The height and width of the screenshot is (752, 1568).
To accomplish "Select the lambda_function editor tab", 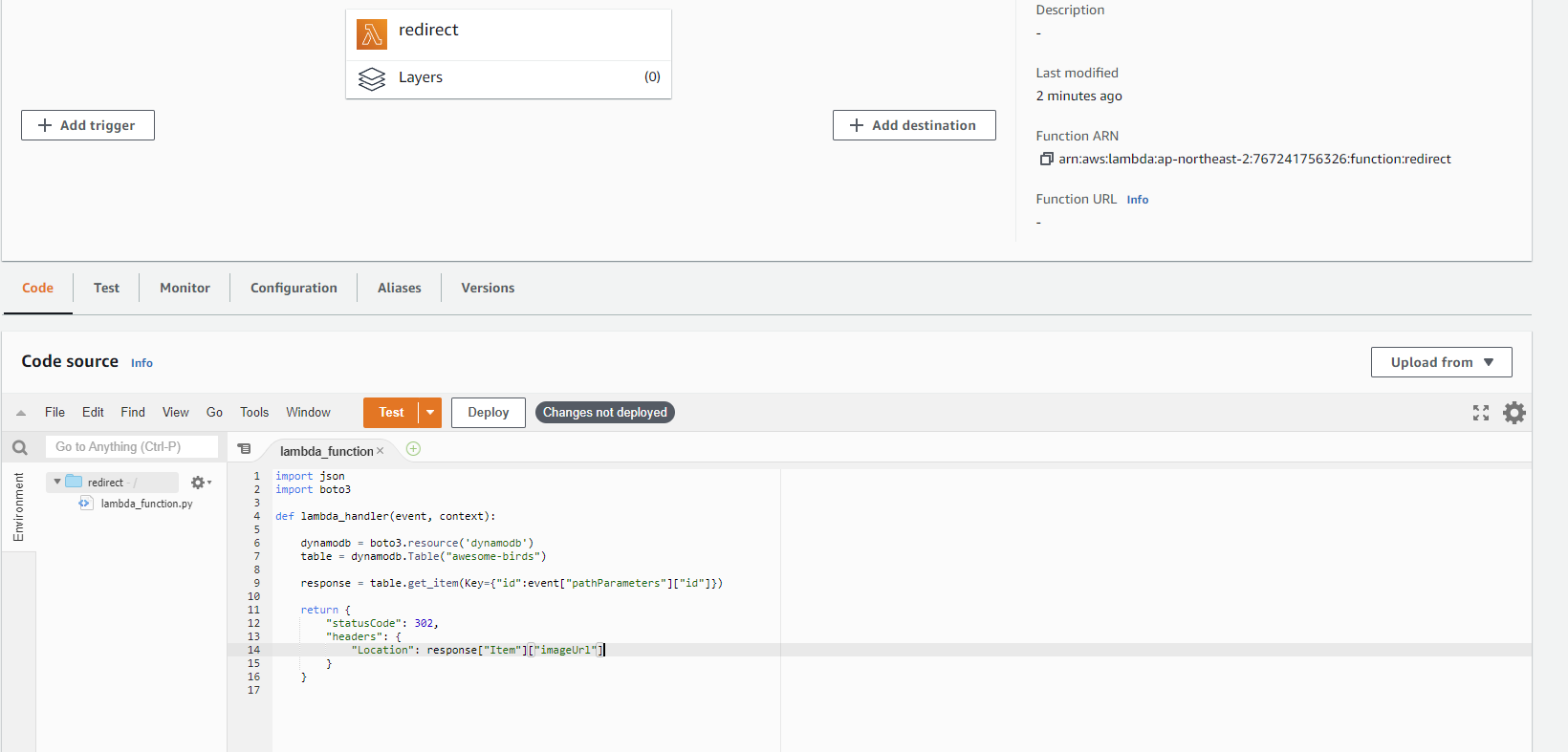I will point(326,451).
